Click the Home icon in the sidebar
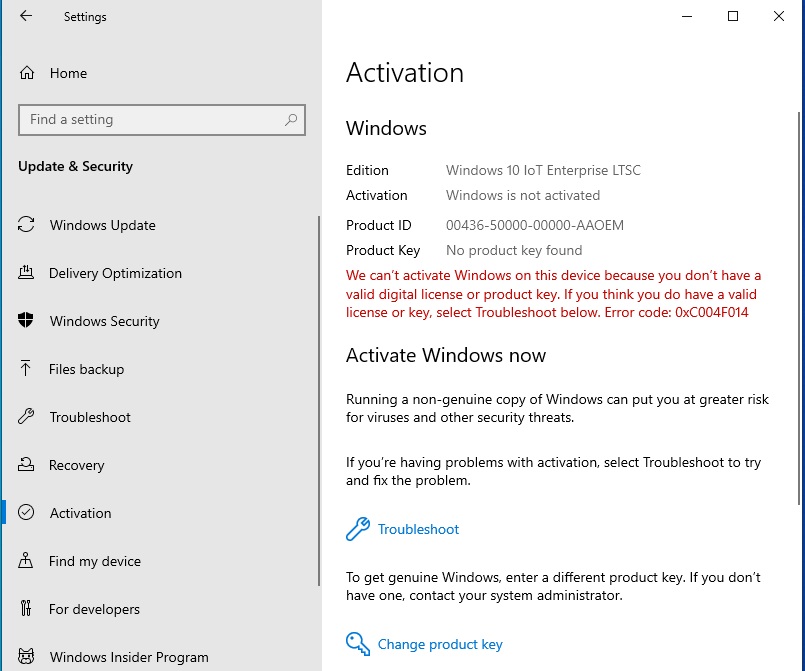 (27, 73)
